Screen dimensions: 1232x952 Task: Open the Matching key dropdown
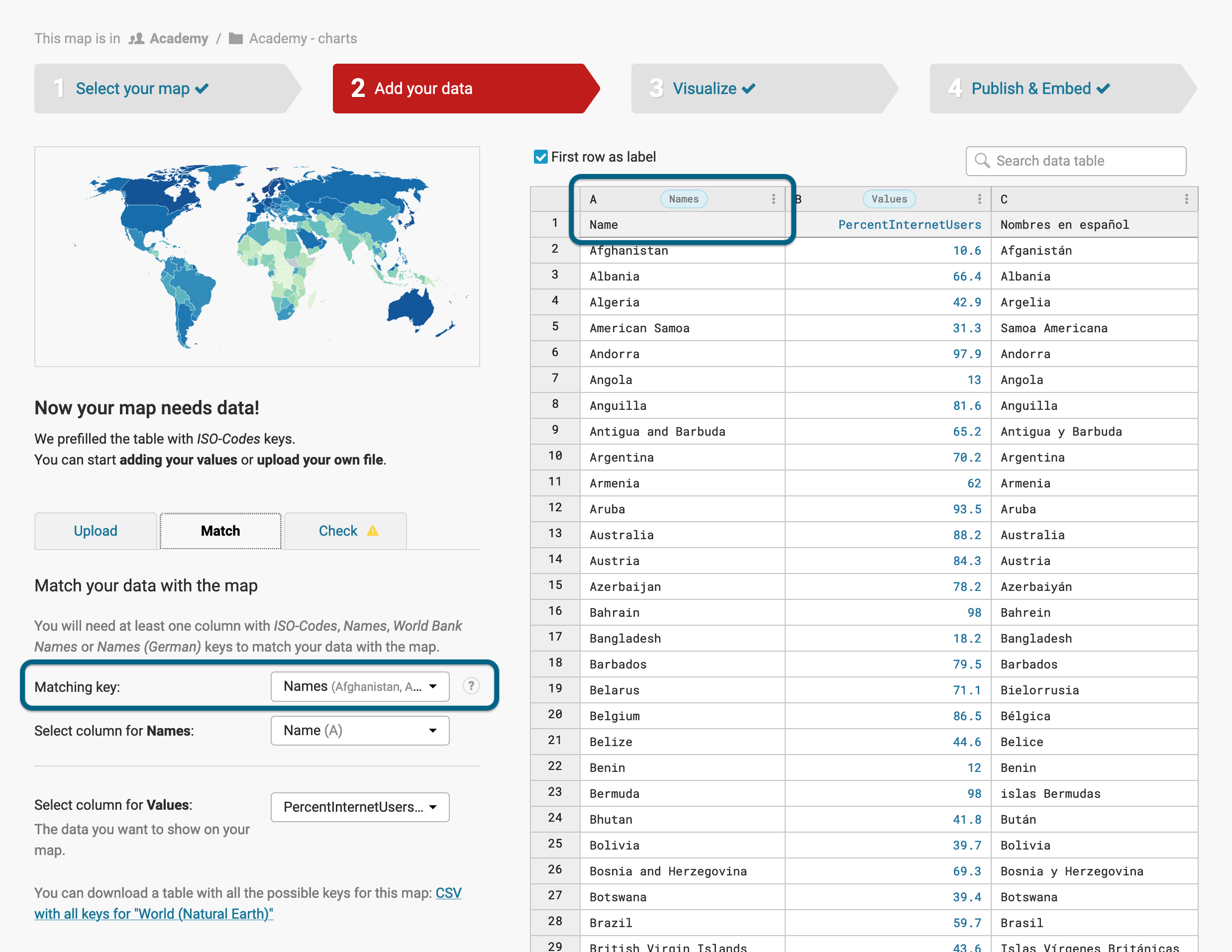360,686
